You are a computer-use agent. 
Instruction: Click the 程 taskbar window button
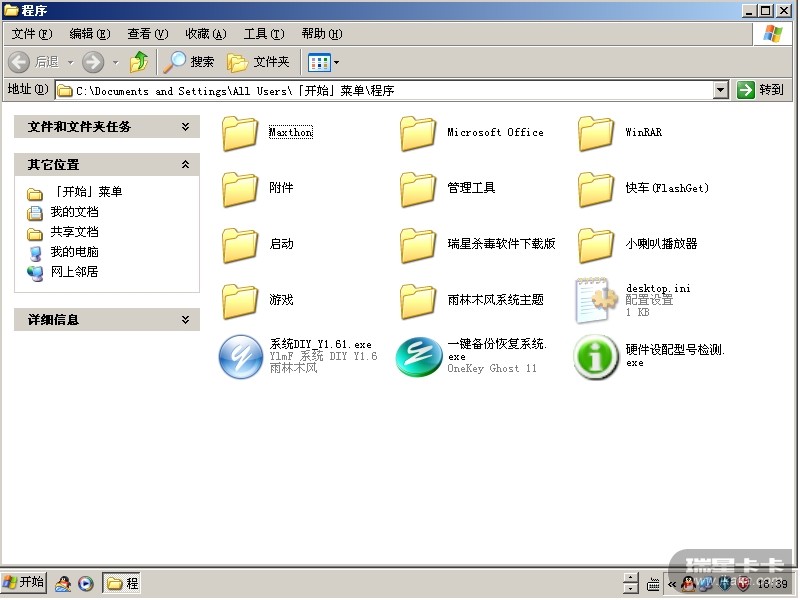click(121, 583)
